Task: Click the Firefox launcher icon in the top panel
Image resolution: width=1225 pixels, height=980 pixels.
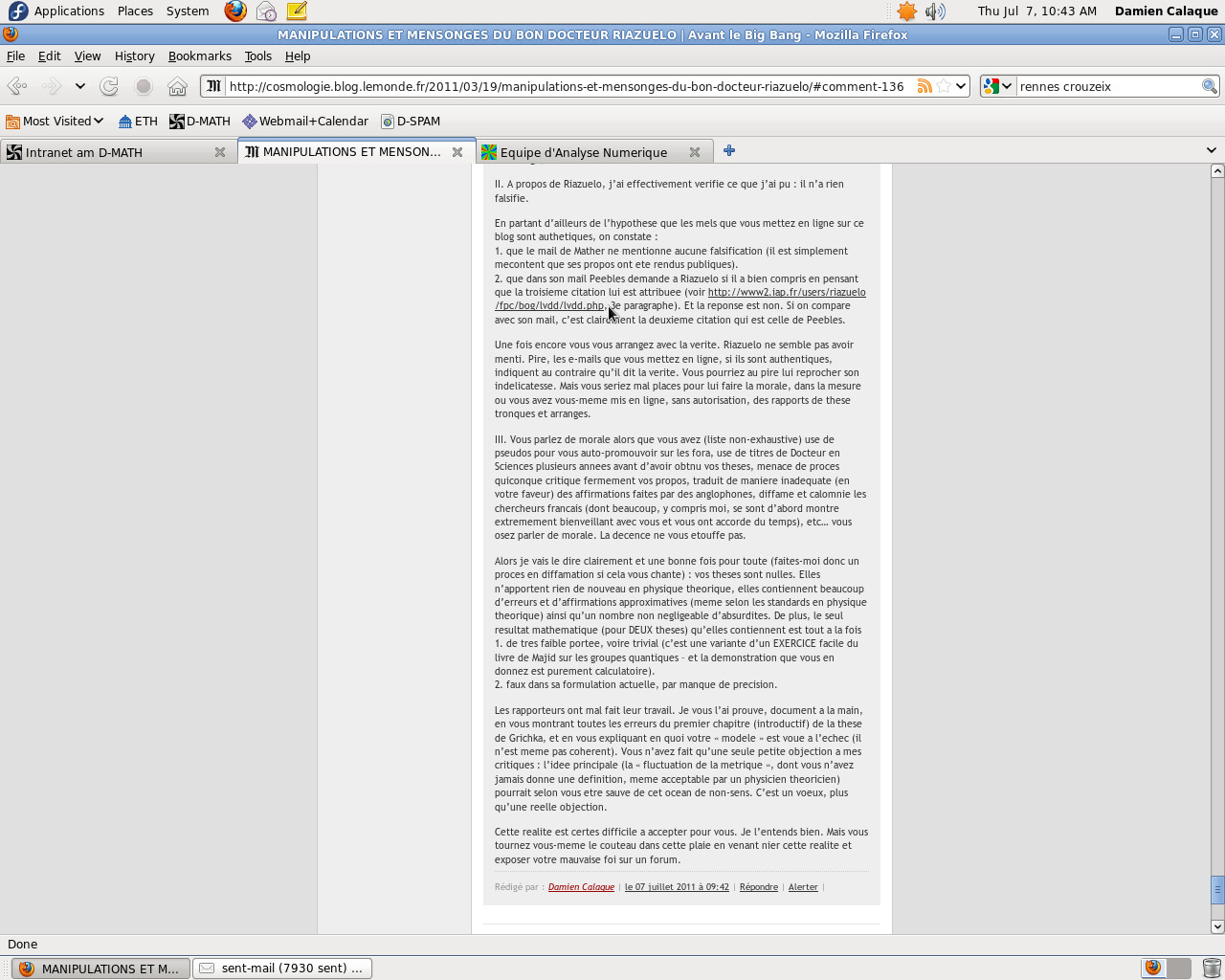Action: [x=235, y=11]
